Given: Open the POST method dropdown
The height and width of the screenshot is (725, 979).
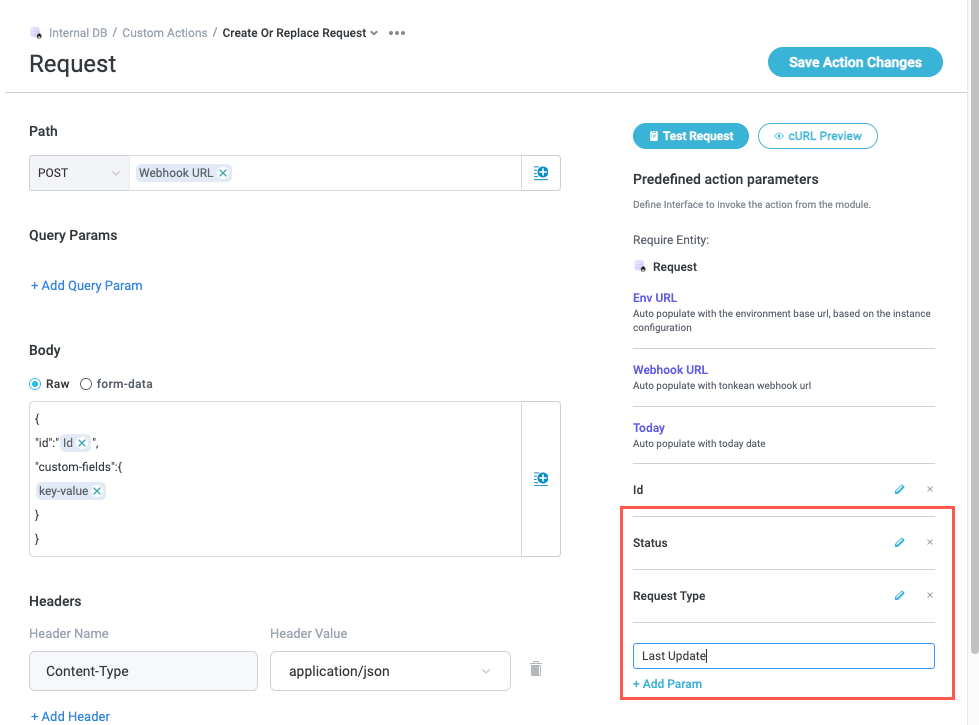Looking at the screenshot, I should click(x=79, y=173).
